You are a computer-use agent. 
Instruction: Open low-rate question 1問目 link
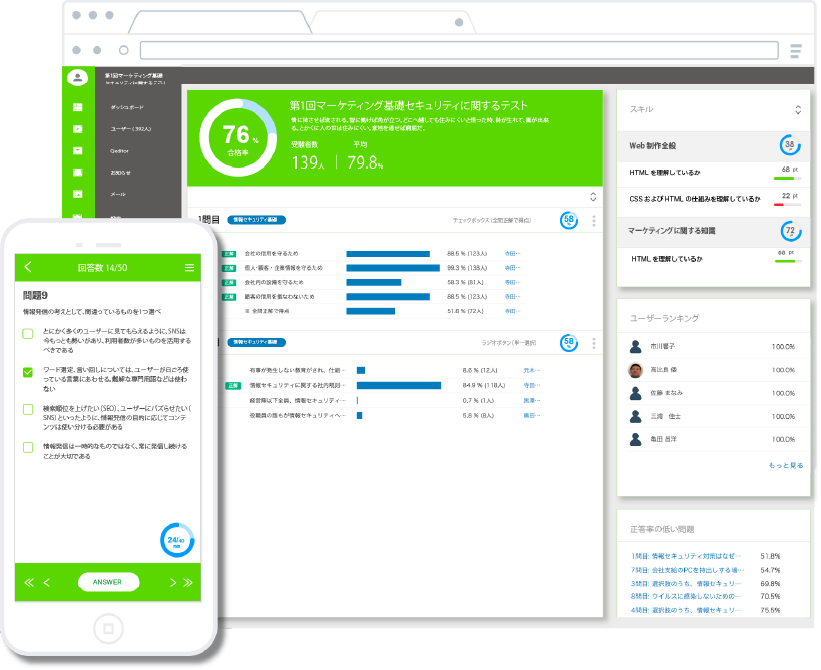[x=686, y=556]
